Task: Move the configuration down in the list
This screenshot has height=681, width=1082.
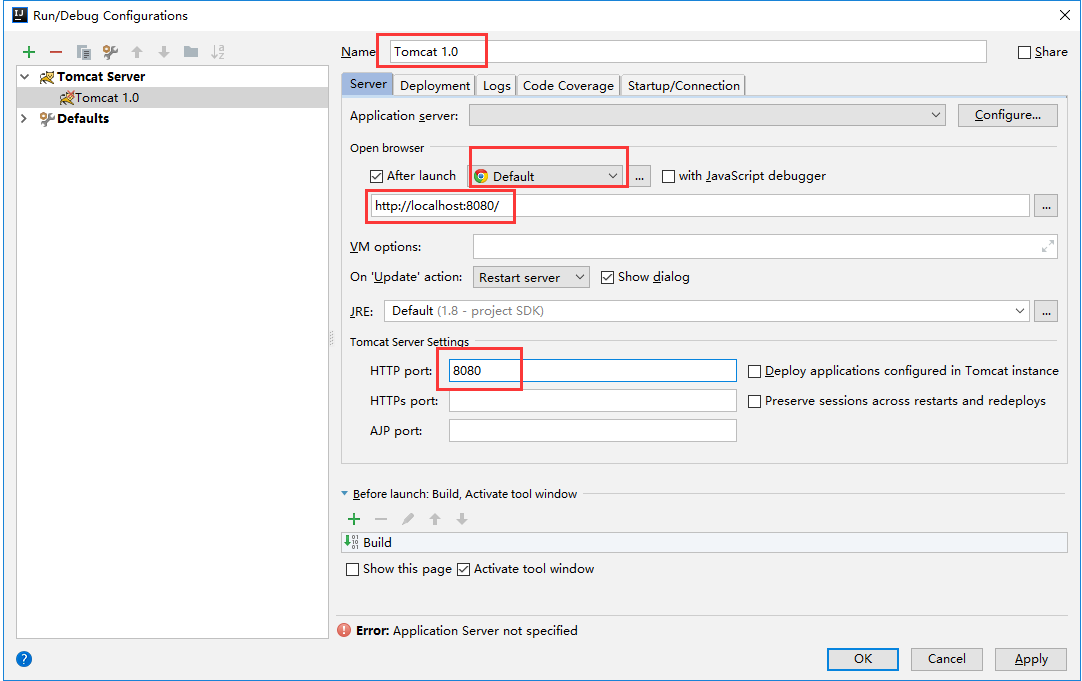Action: coord(164,52)
